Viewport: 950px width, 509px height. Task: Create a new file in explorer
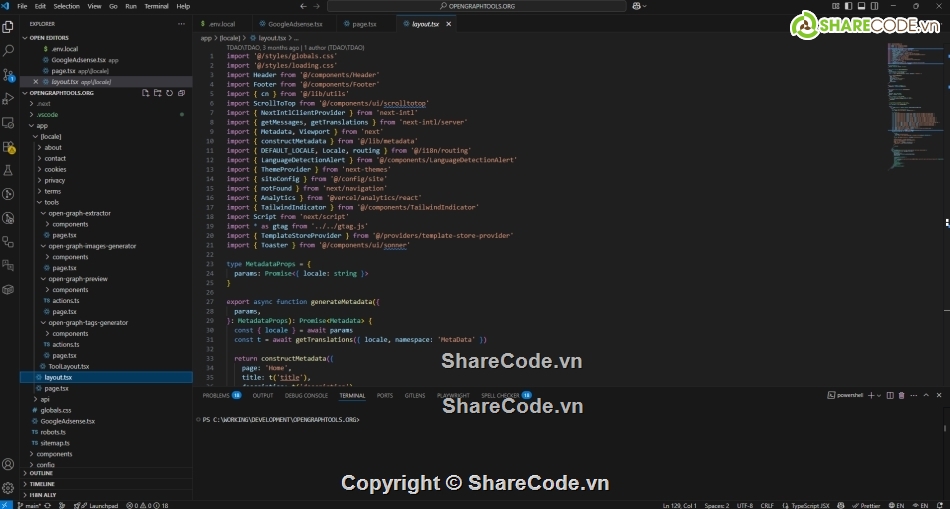(145, 93)
